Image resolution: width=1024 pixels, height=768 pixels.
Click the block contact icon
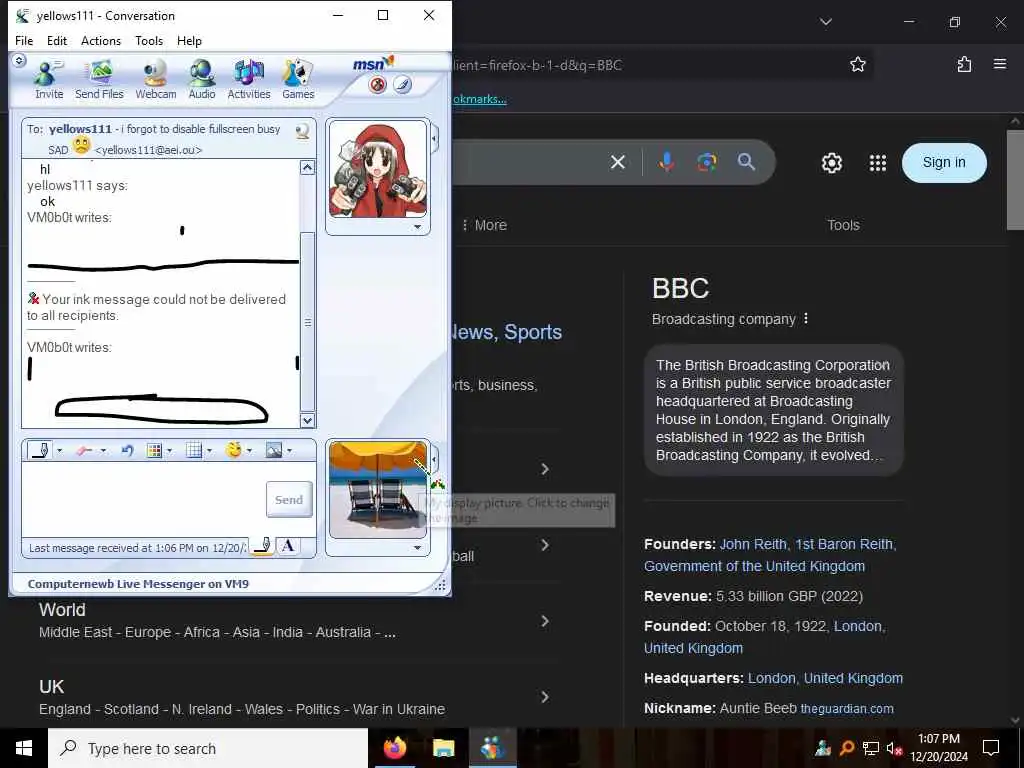pyautogui.click(x=377, y=85)
